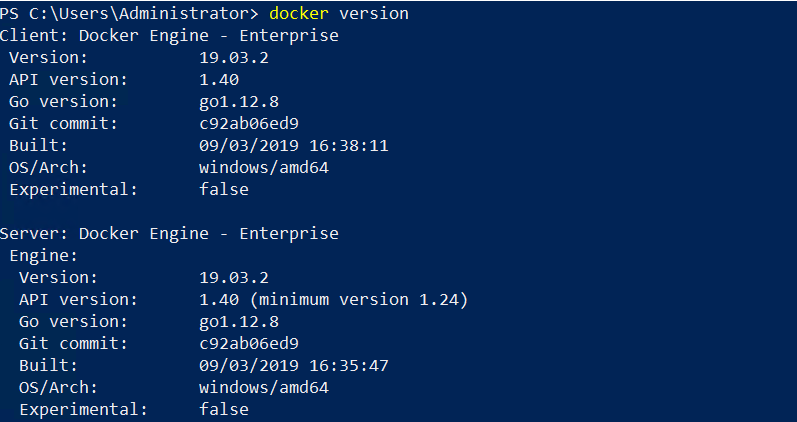Click the client Git commit hash c92ab06ed9
This screenshot has height=422, width=797.
pyautogui.click(x=249, y=124)
